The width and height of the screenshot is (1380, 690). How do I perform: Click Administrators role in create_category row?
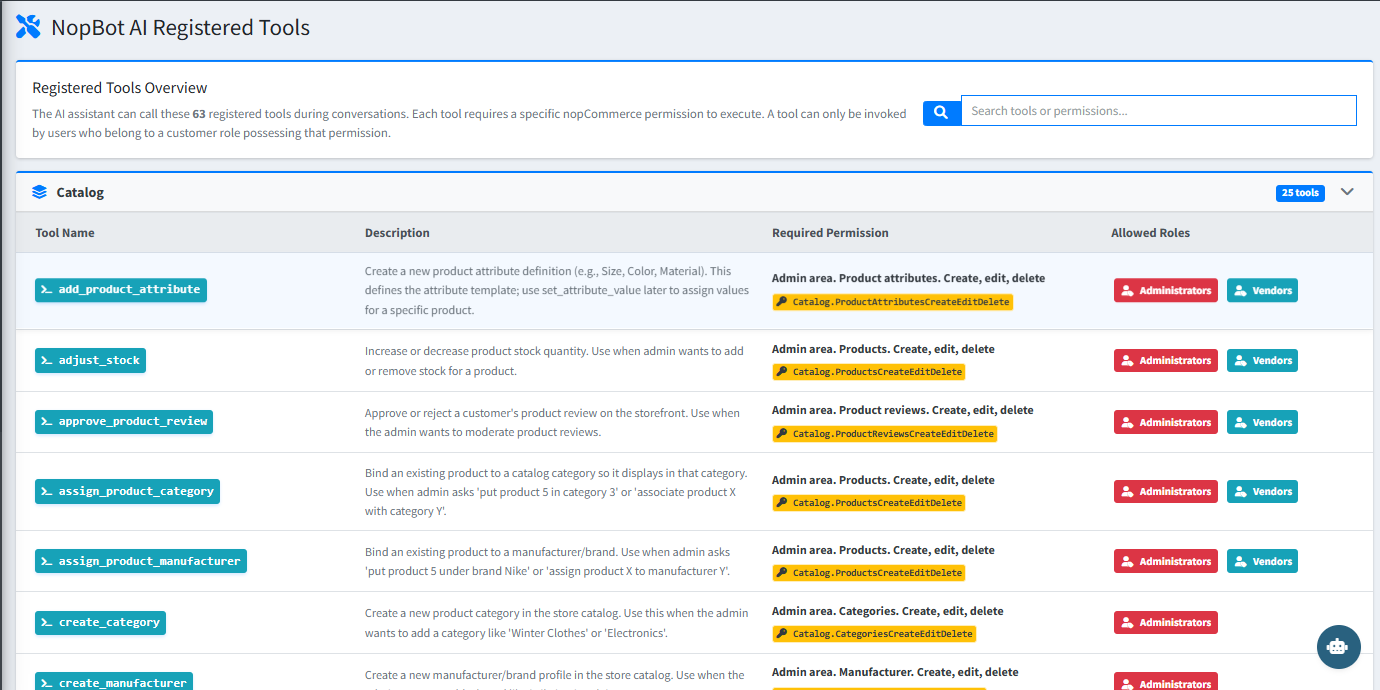point(1166,622)
